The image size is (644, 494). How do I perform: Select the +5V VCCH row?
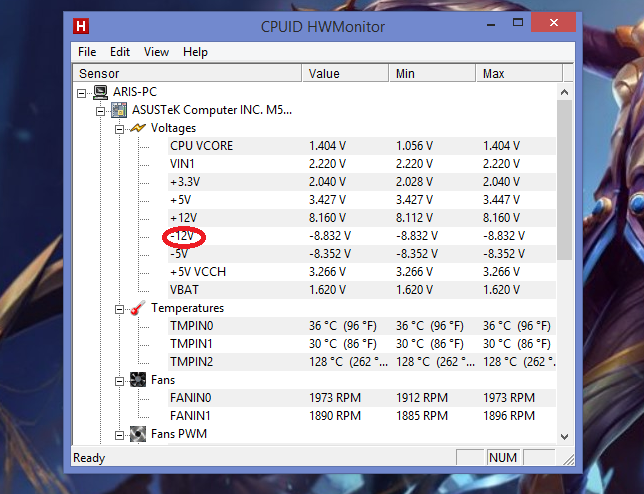tap(361, 272)
